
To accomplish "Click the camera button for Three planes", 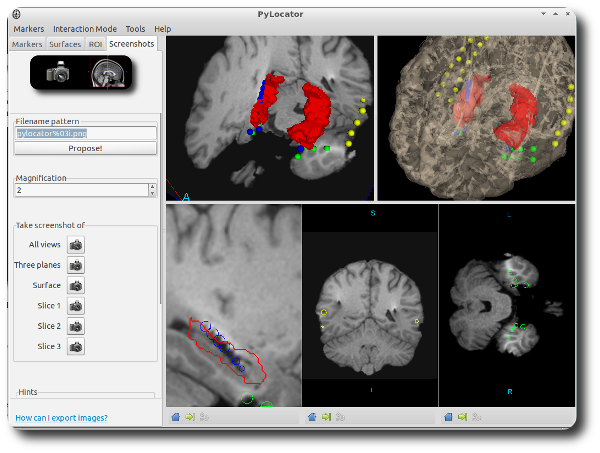I will click(76, 265).
